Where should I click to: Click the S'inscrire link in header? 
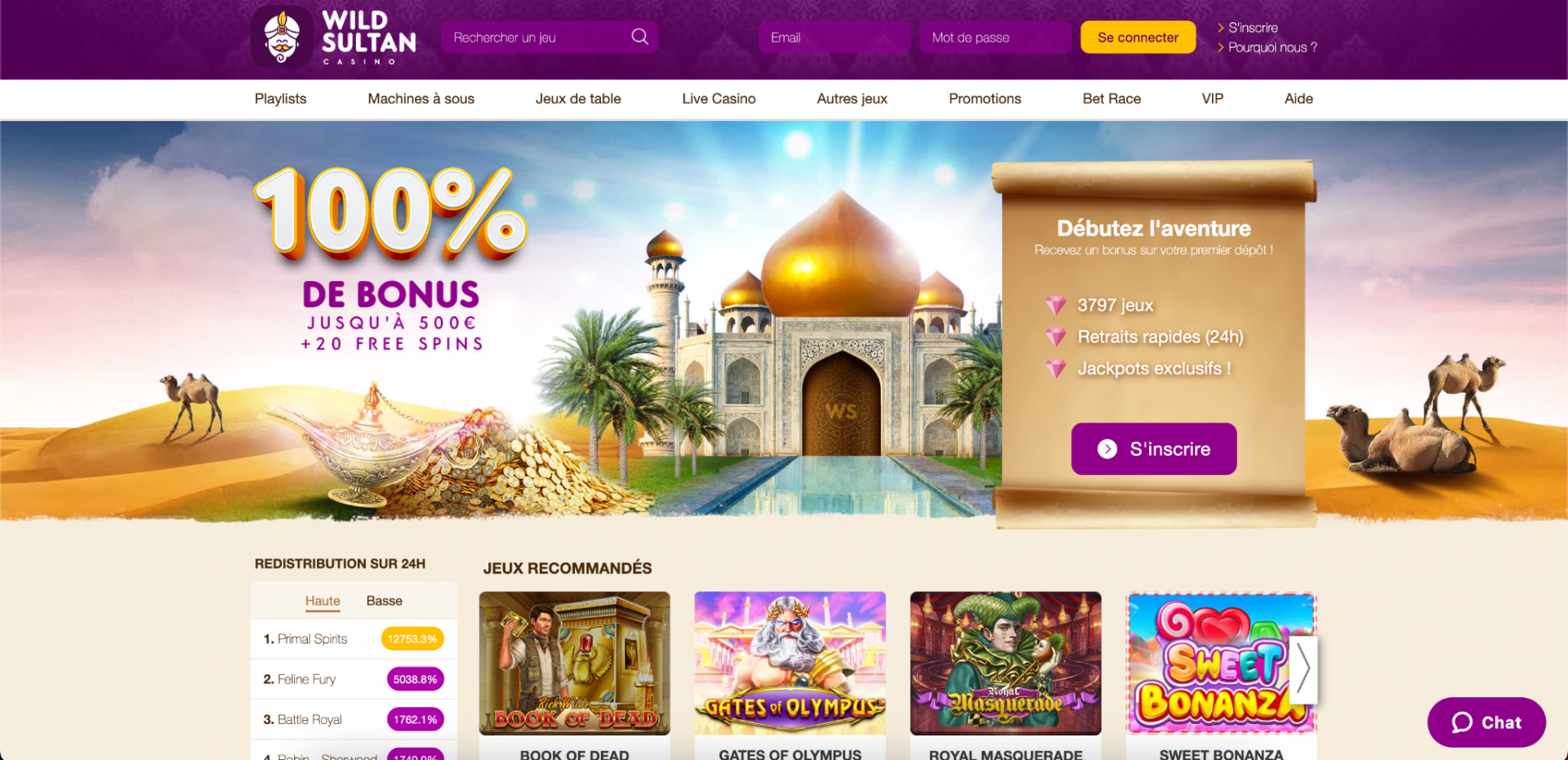click(x=1253, y=28)
